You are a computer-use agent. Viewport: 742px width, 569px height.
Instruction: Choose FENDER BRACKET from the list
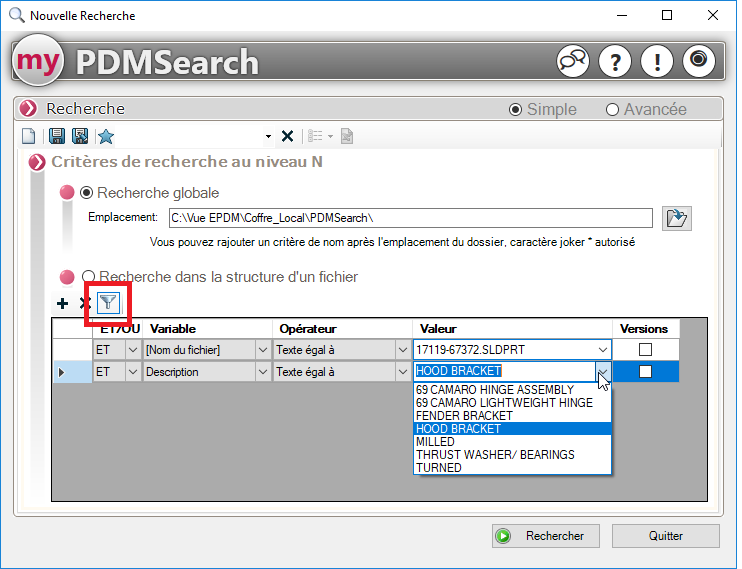coord(464,415)
